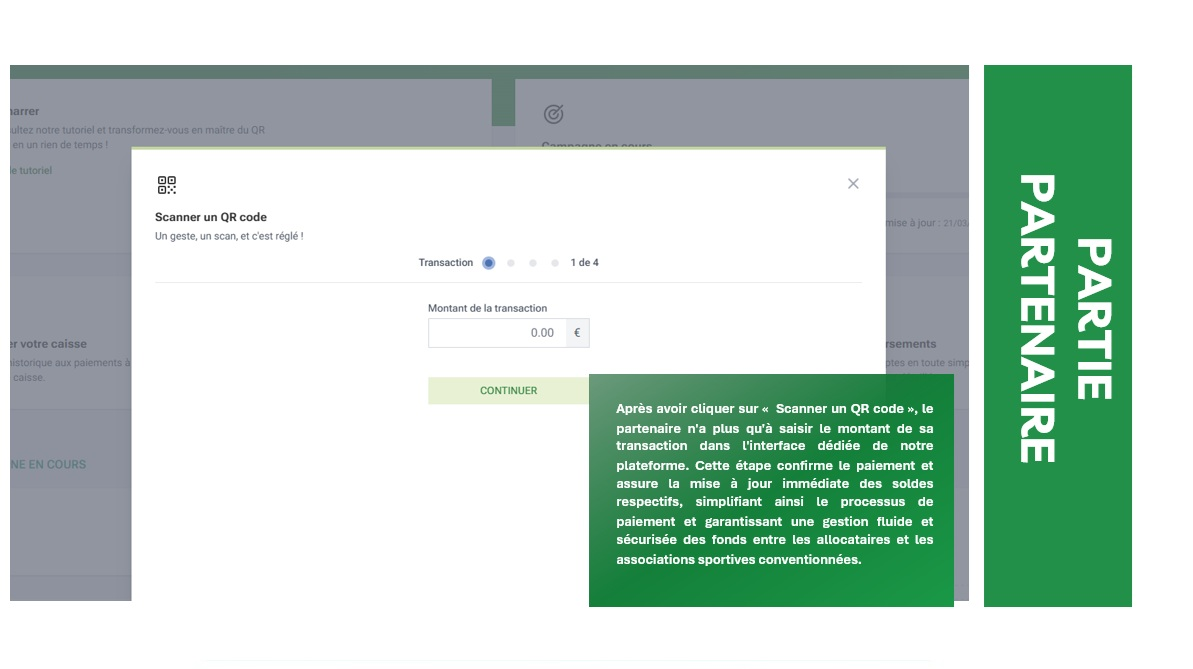Click the QR code icon in the dialog

167,185
